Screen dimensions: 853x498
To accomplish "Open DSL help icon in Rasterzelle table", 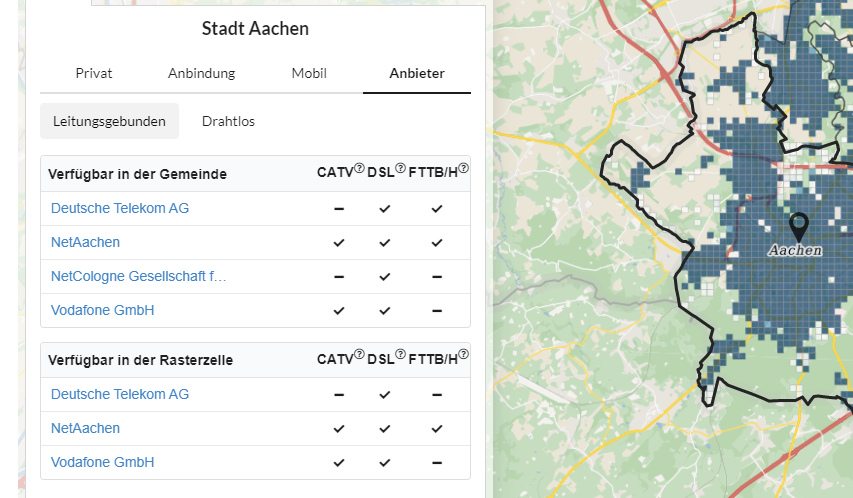I will click(400, 354).
